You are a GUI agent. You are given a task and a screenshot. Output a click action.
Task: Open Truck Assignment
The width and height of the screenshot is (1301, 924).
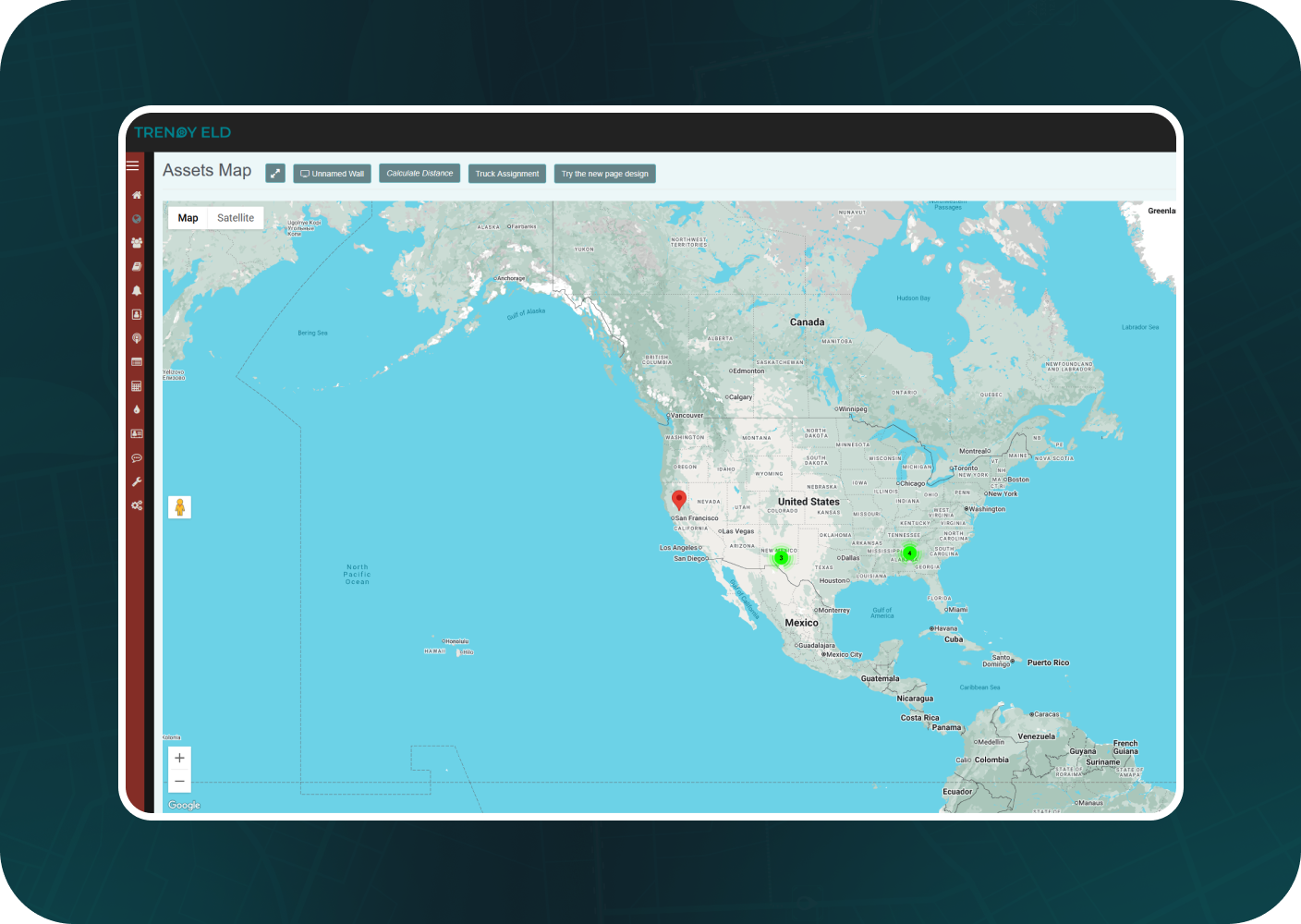[x=507, y=174]
